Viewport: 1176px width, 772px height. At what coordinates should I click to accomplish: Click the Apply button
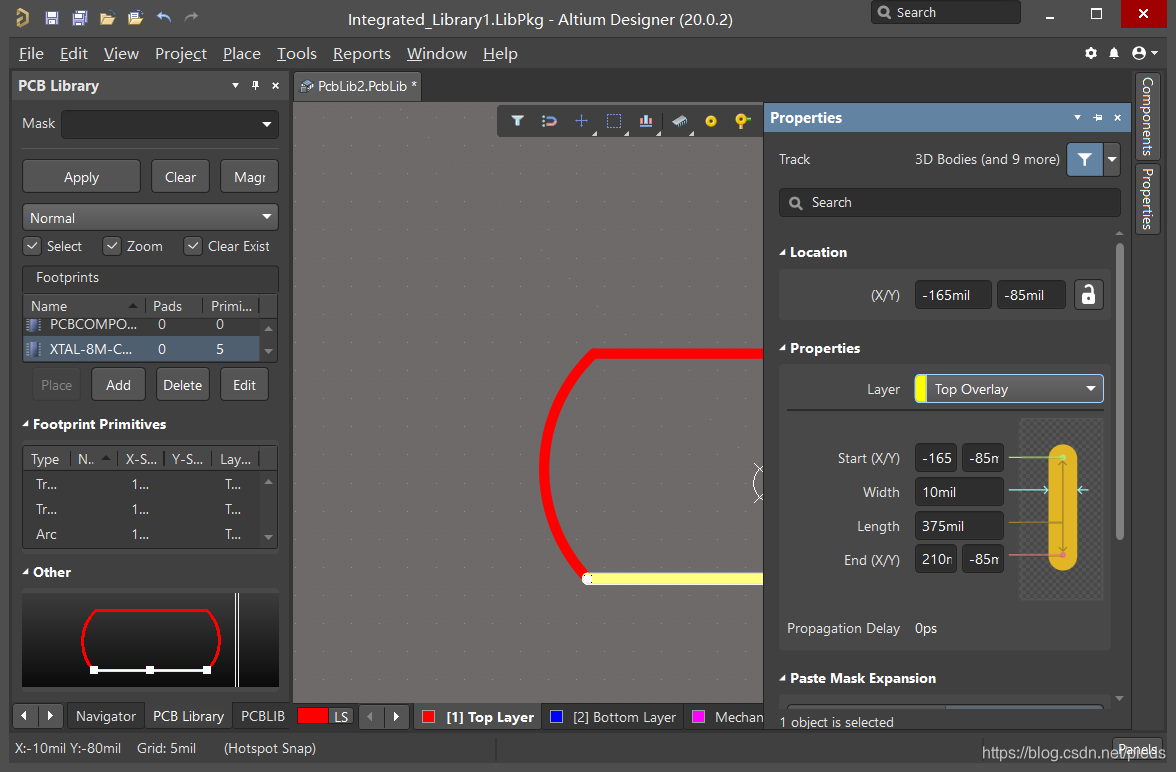(81, 177)
